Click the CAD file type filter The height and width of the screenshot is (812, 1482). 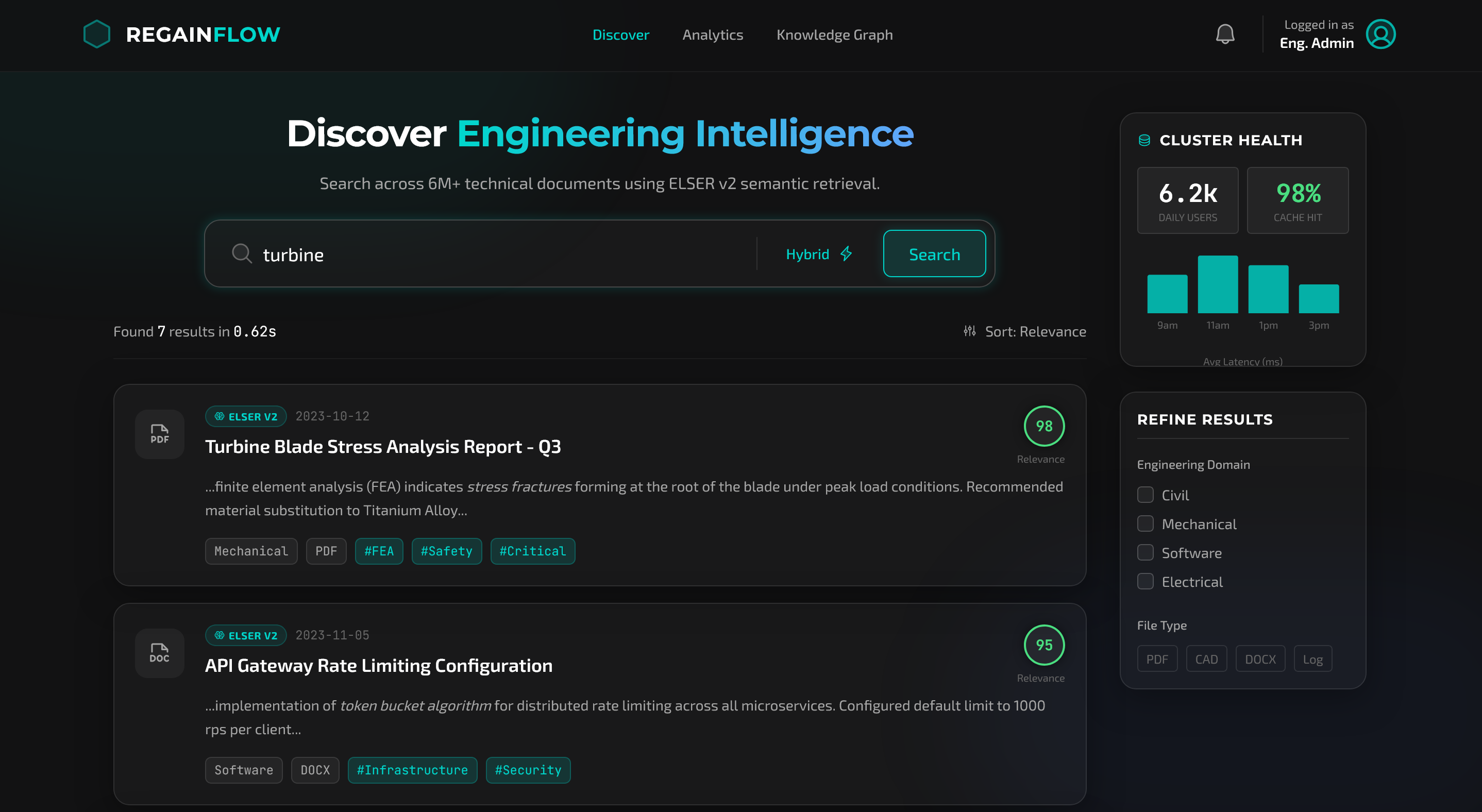[1206, 658]
